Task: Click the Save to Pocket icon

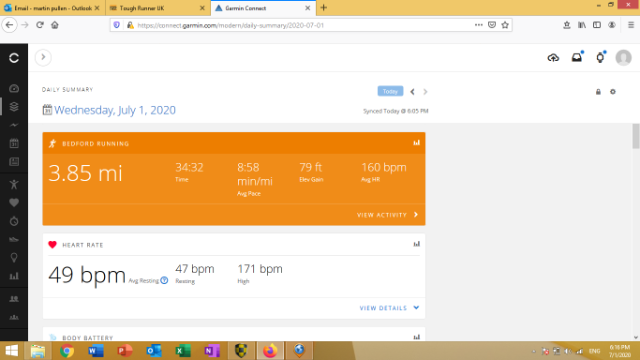Action: (492, 25)
